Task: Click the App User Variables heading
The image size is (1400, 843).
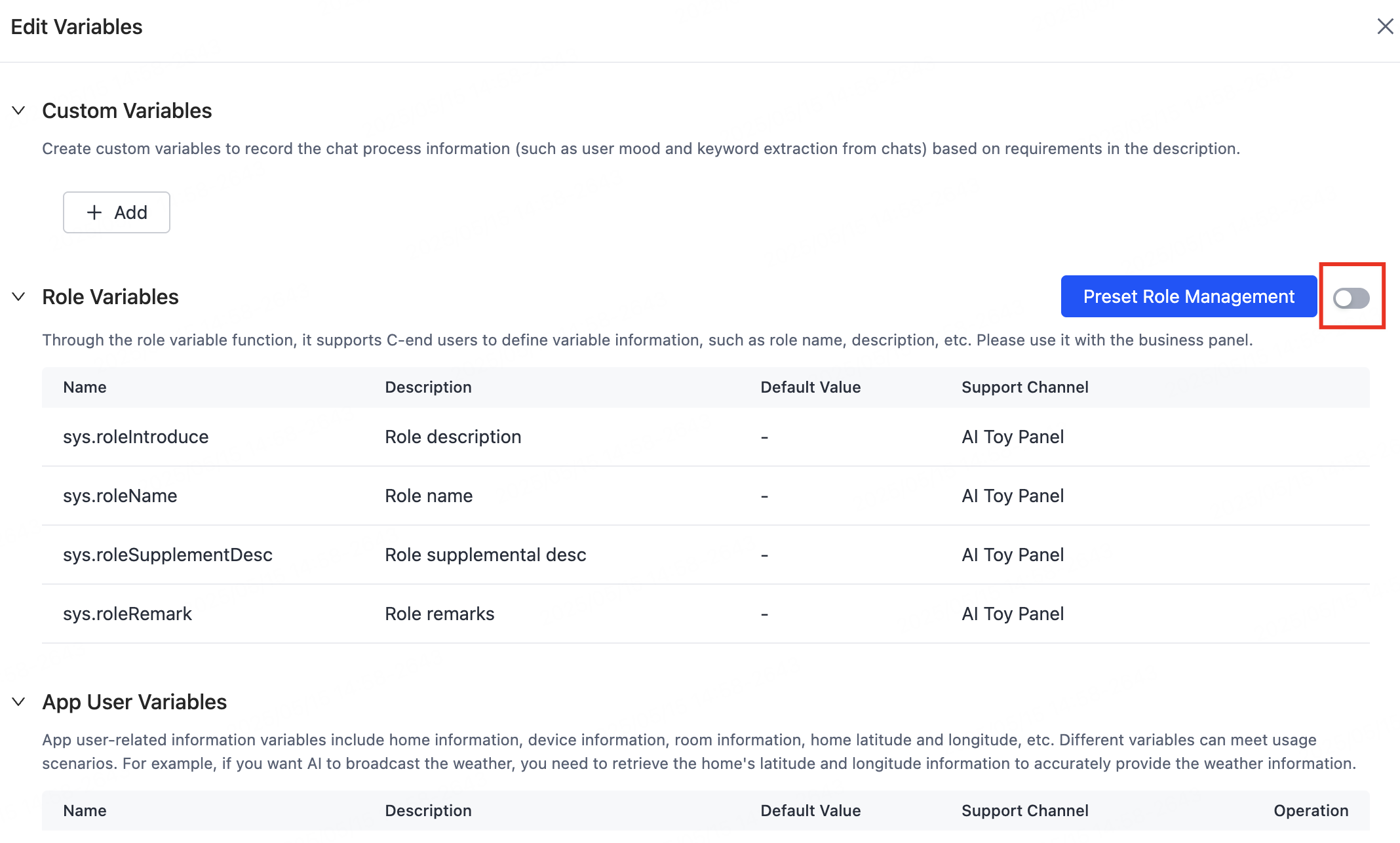Action: pyautogui.click(x=134, y=702)
